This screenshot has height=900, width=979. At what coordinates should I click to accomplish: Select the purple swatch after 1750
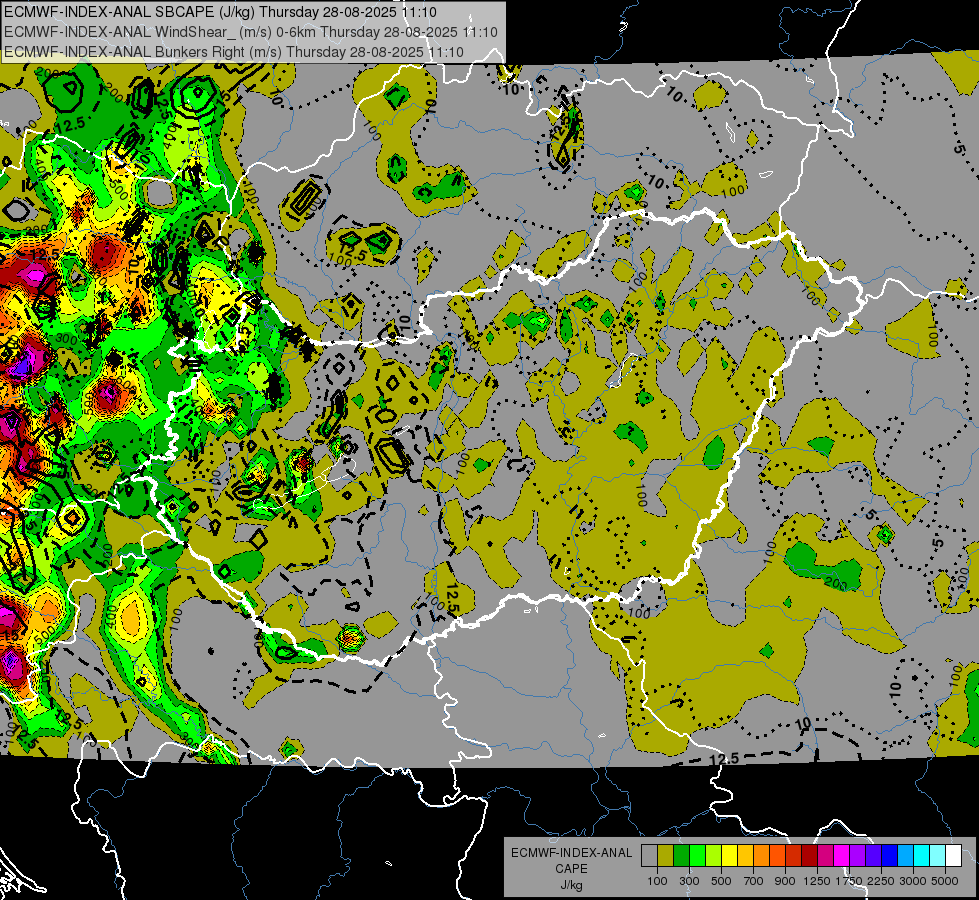point(857,855)
